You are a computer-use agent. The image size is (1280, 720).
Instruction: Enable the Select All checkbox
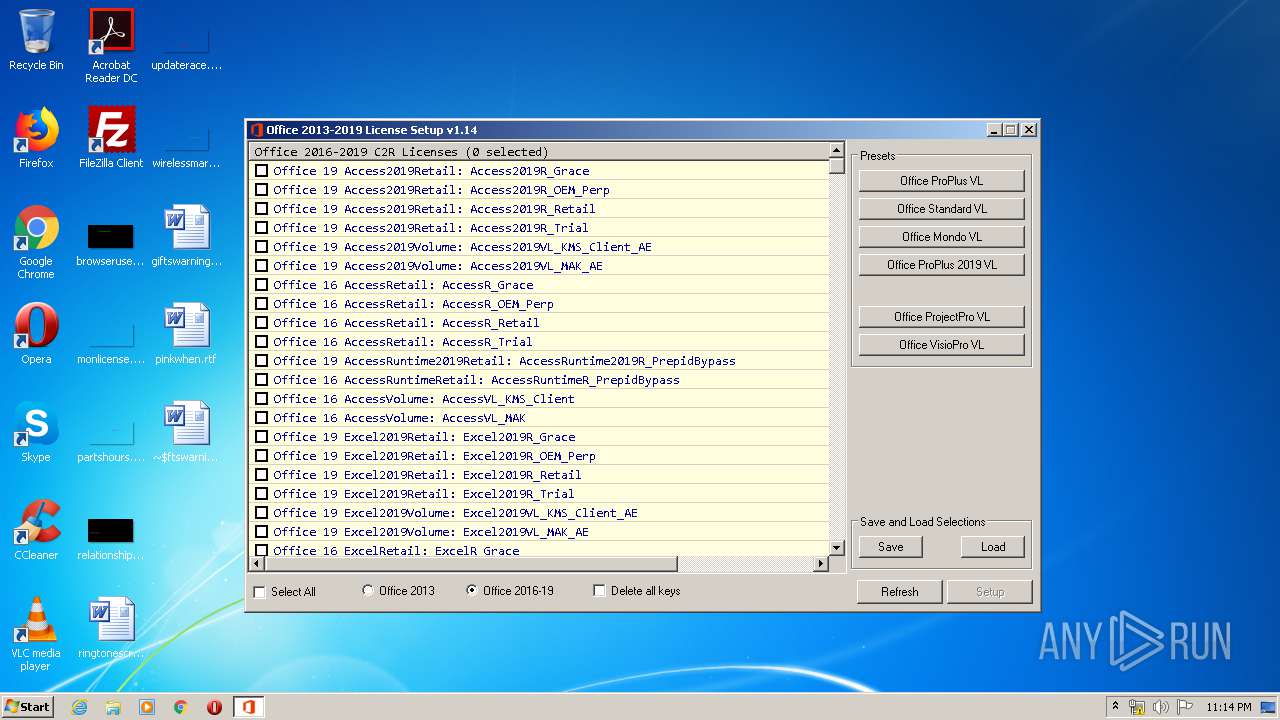click(x=260, y=592)
